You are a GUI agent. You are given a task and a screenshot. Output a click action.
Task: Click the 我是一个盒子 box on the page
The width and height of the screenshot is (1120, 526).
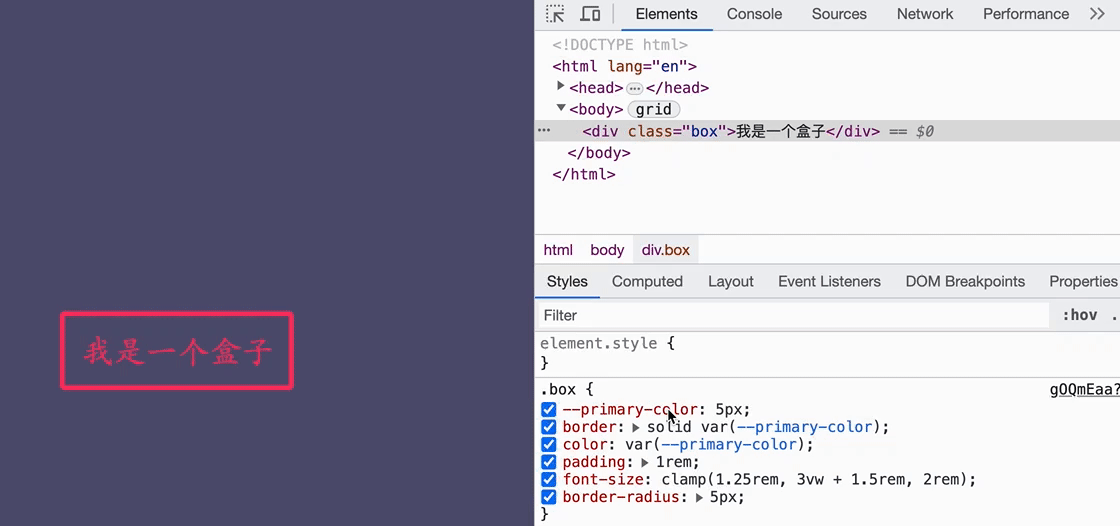point(177,351)
